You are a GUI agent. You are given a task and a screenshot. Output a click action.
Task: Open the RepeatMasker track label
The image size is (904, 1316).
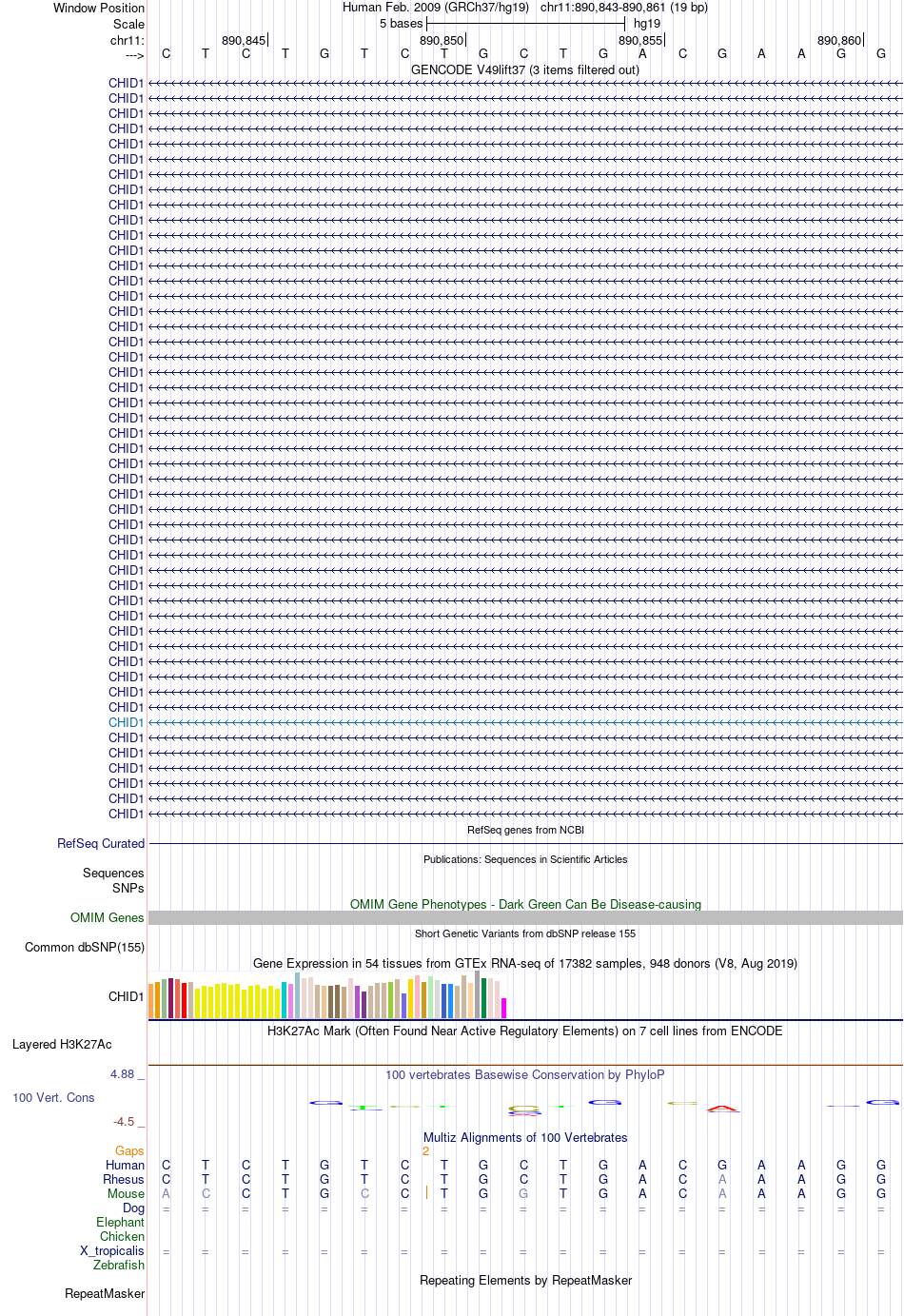(105, 1293)
